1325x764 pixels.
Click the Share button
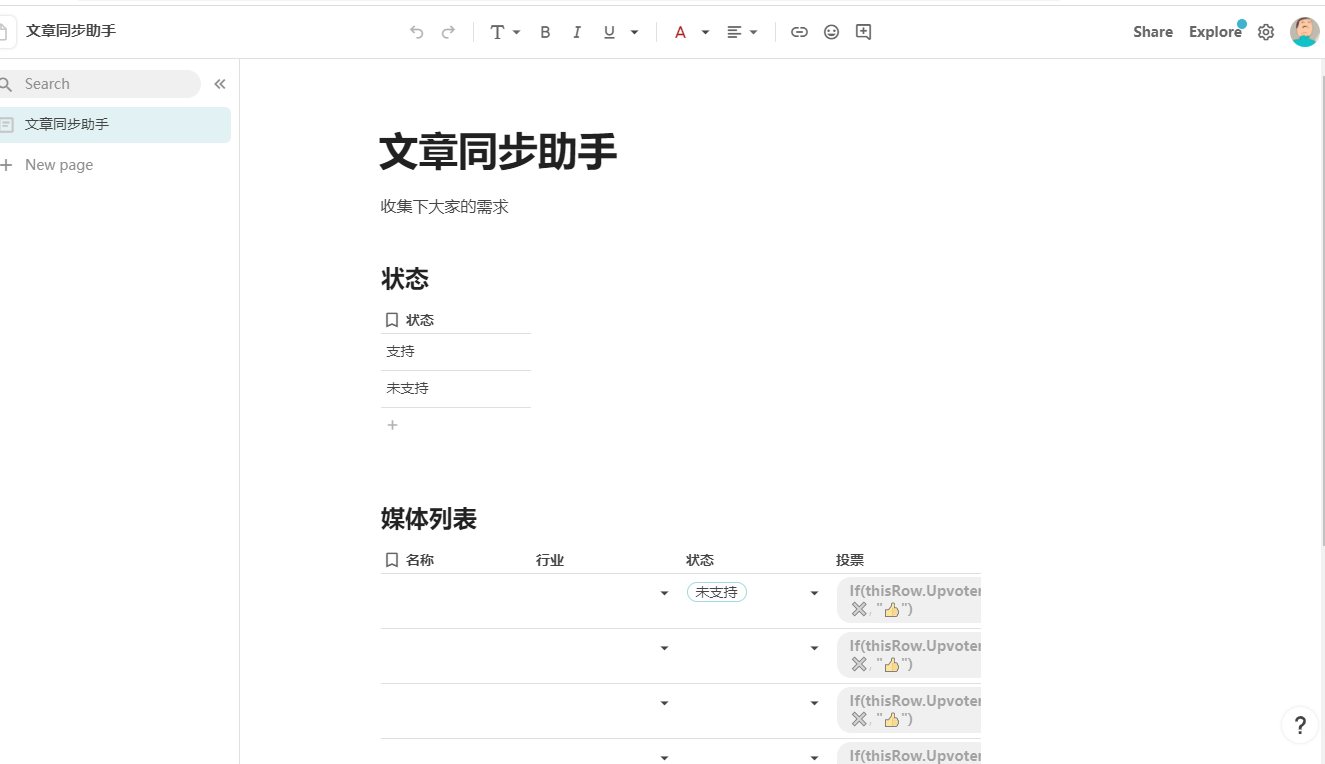(1152, 32)
